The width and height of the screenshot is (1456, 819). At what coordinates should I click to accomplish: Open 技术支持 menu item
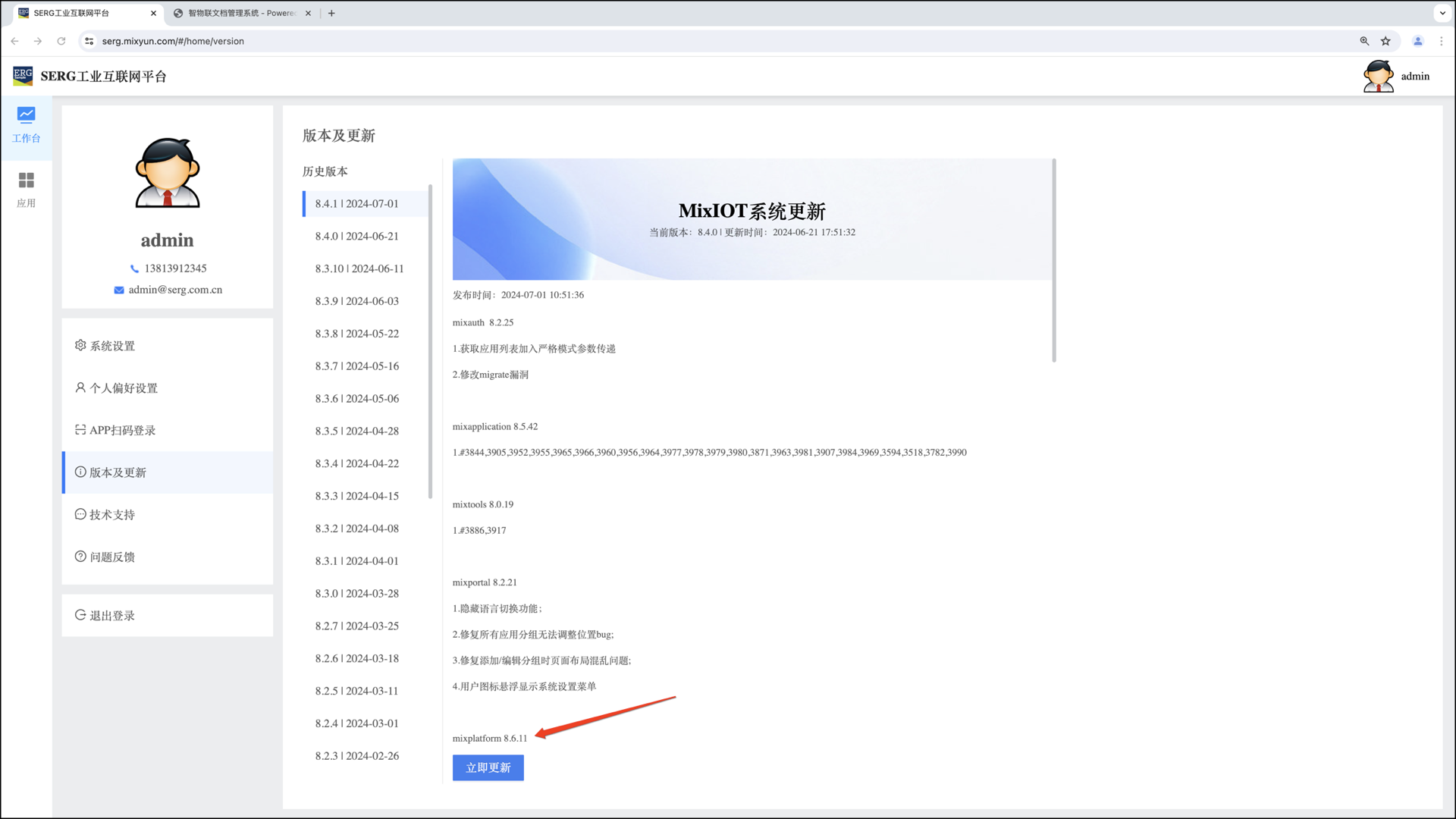112,515
